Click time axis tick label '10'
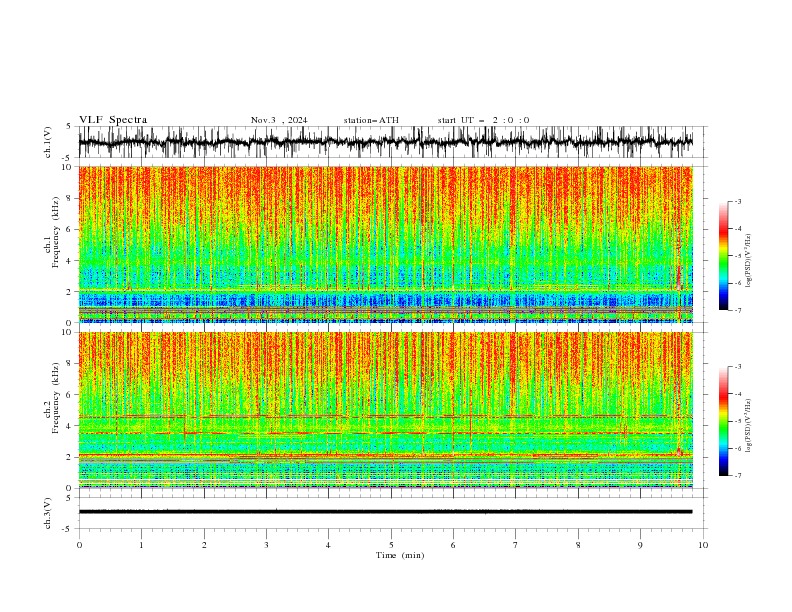792x612 pixels. [703, 545]
